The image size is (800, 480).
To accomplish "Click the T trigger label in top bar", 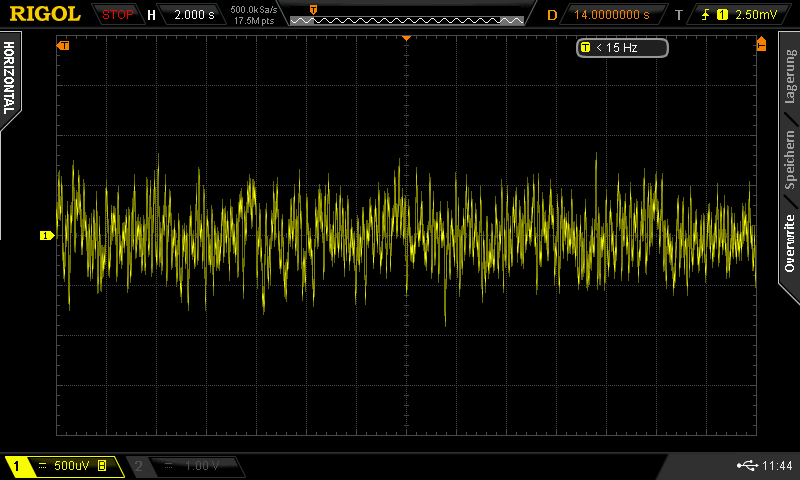I will pyautogui.click(x=679, y=15).
